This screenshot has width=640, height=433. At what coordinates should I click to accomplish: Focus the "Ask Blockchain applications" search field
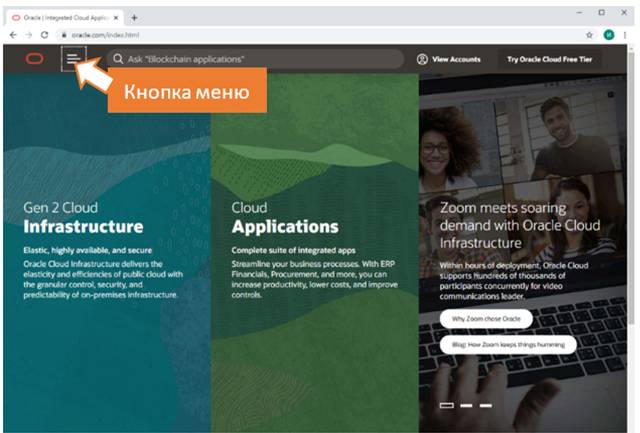tap(260, 59)
